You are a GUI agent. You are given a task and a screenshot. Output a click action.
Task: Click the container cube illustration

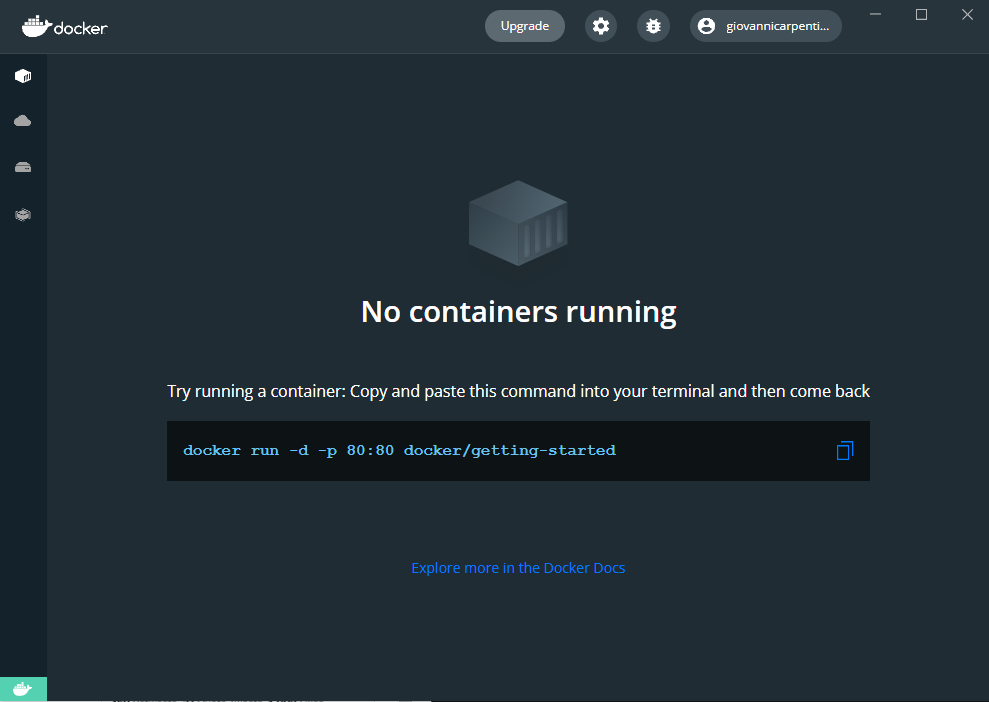coord(517,223)
